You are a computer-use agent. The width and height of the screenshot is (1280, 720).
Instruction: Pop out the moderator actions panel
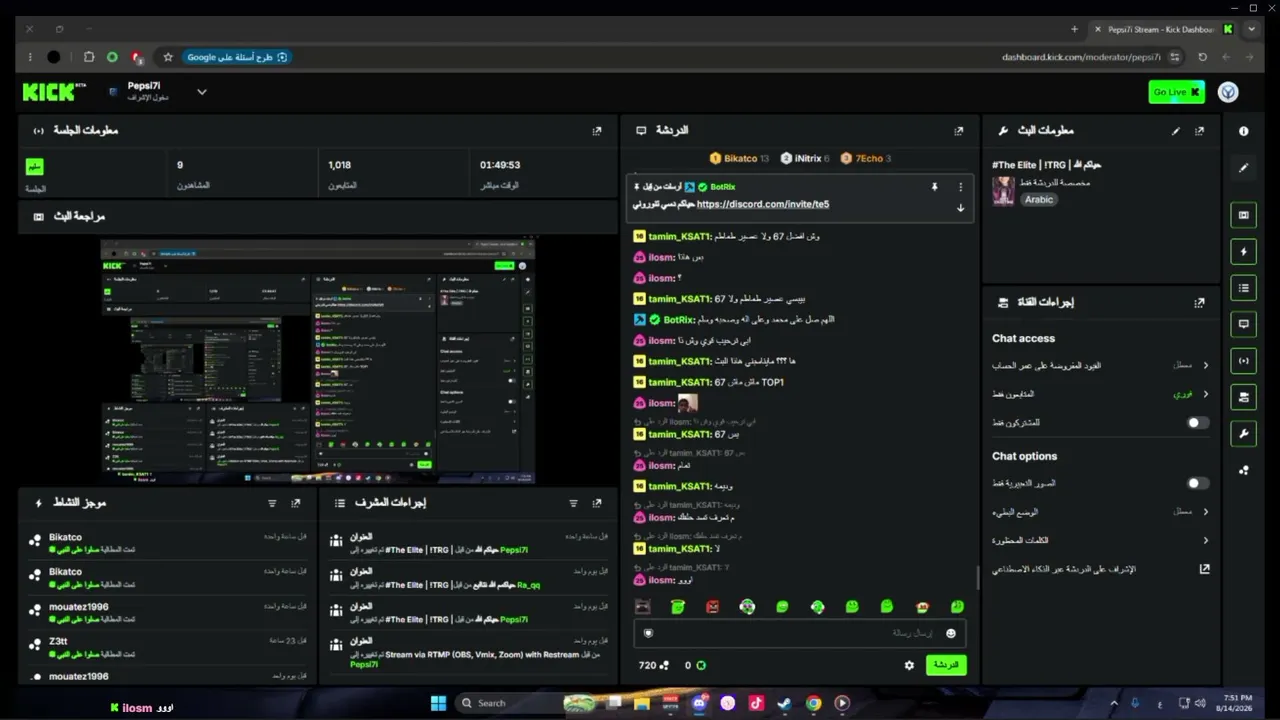tap(597, 503)
